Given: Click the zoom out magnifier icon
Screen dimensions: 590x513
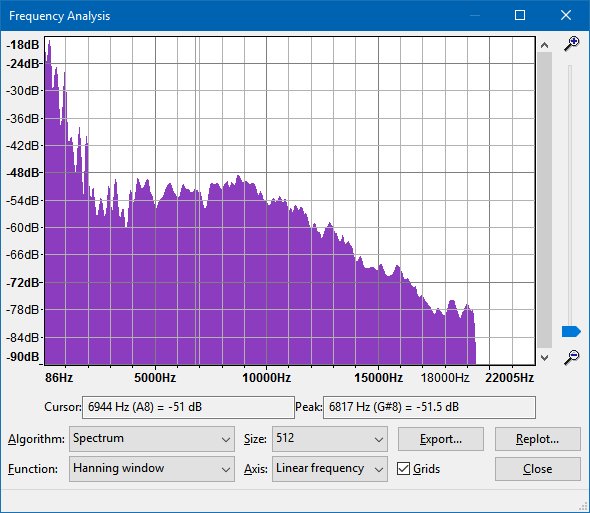Looking at the screenshot, I should 571,357.
